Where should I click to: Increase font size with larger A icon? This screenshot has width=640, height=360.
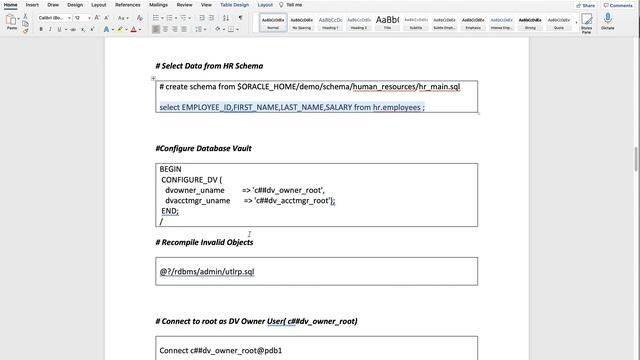click(97, 18)
